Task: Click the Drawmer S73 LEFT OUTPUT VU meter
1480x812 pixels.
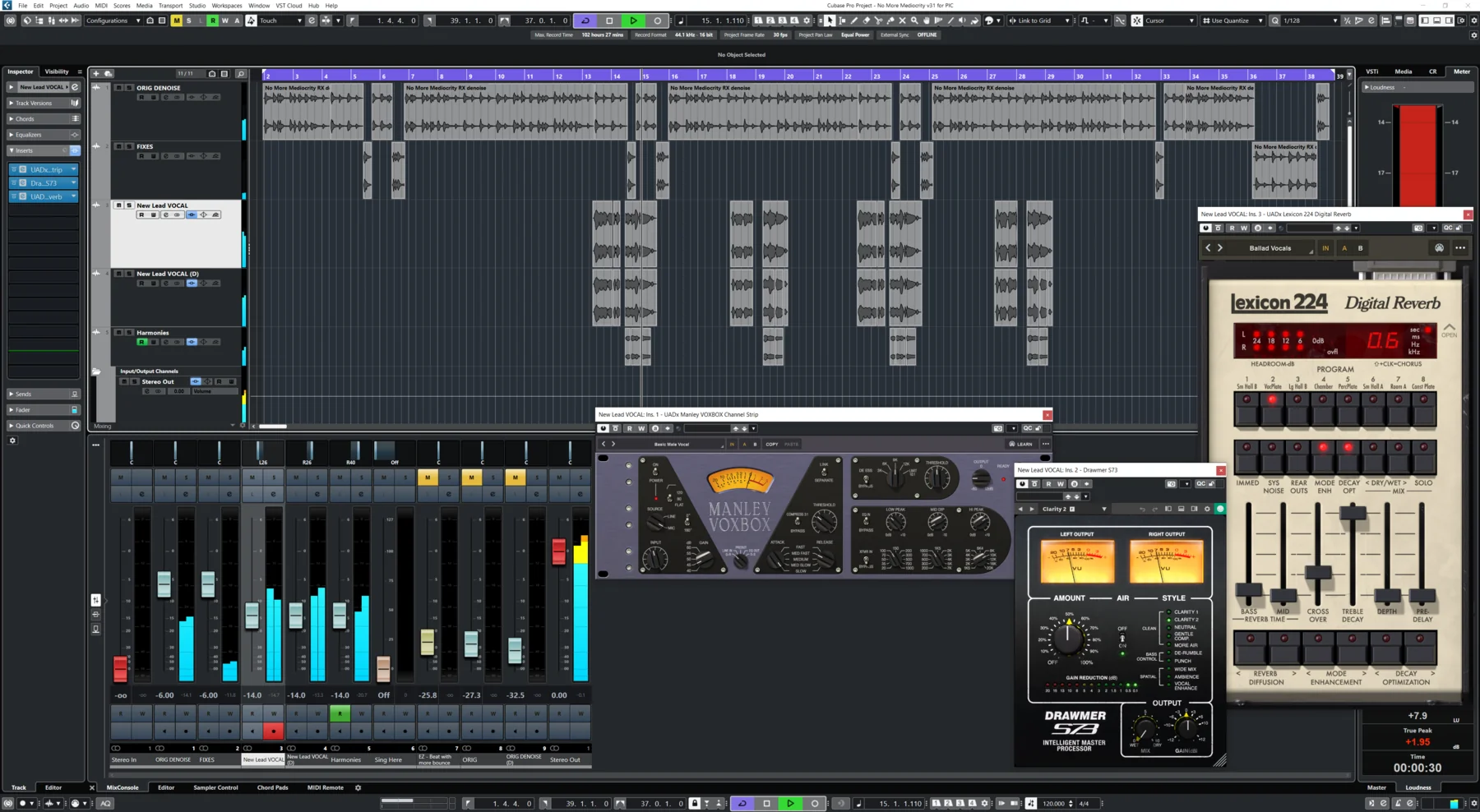Action: coord(1076,561)
